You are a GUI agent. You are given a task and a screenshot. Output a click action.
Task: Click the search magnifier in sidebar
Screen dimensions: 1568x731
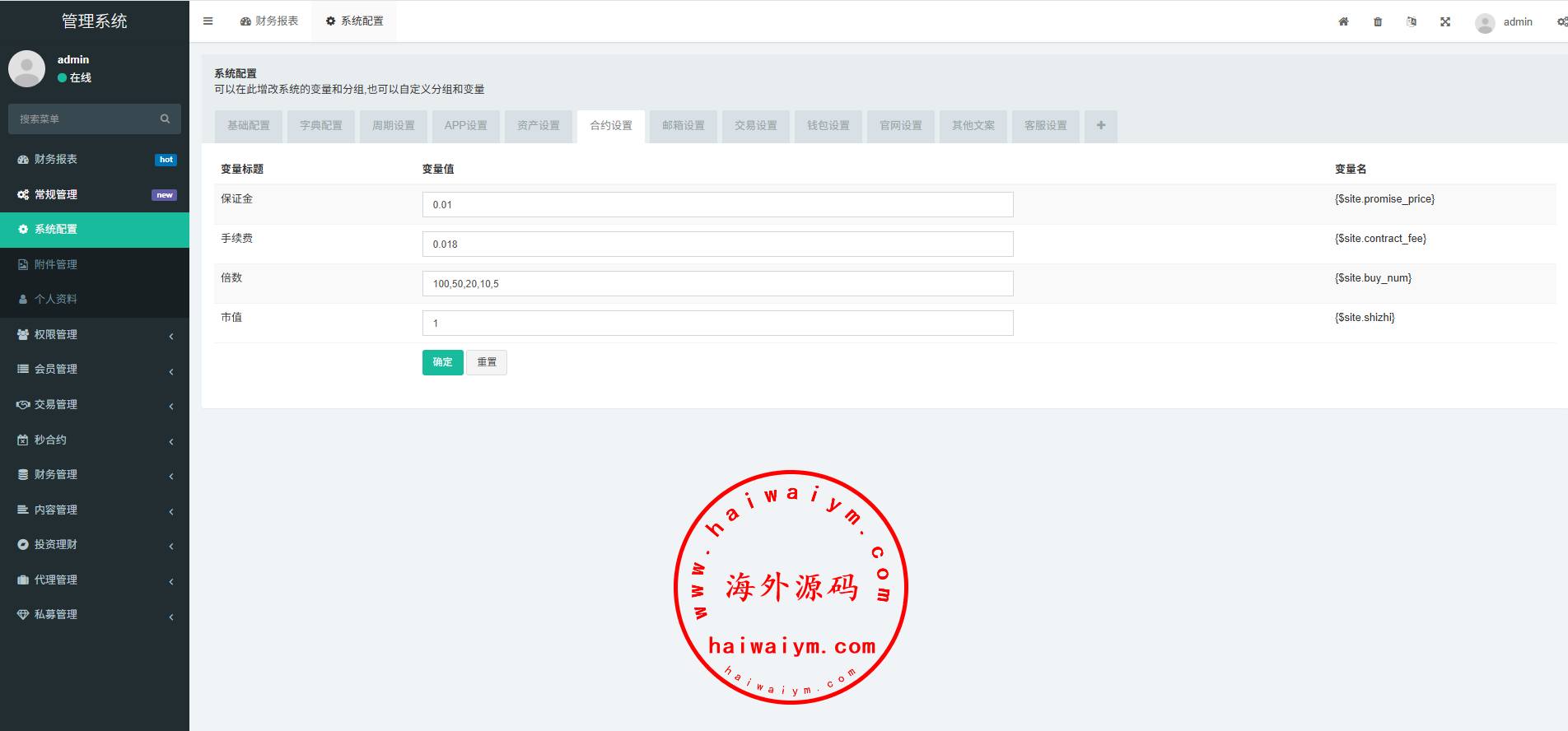click(165, 119)
